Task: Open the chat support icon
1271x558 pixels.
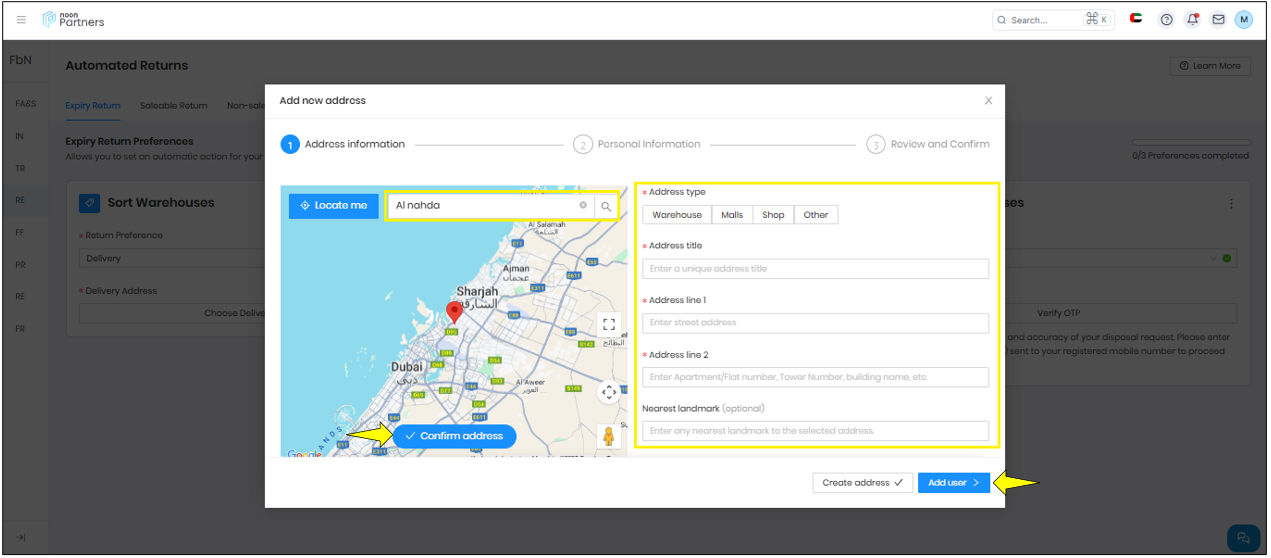Action: coord(1243,536)
